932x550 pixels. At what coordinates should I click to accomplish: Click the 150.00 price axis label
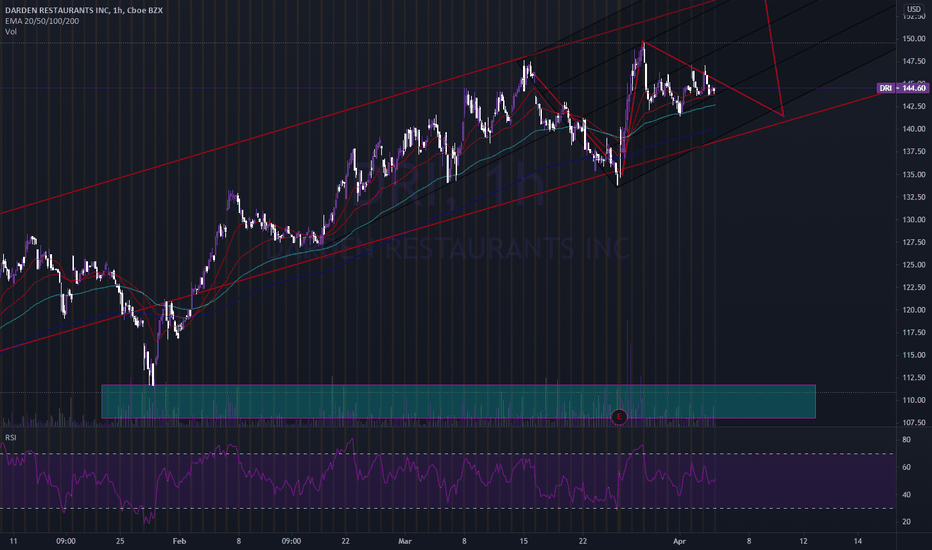click(x=914, y=39)
